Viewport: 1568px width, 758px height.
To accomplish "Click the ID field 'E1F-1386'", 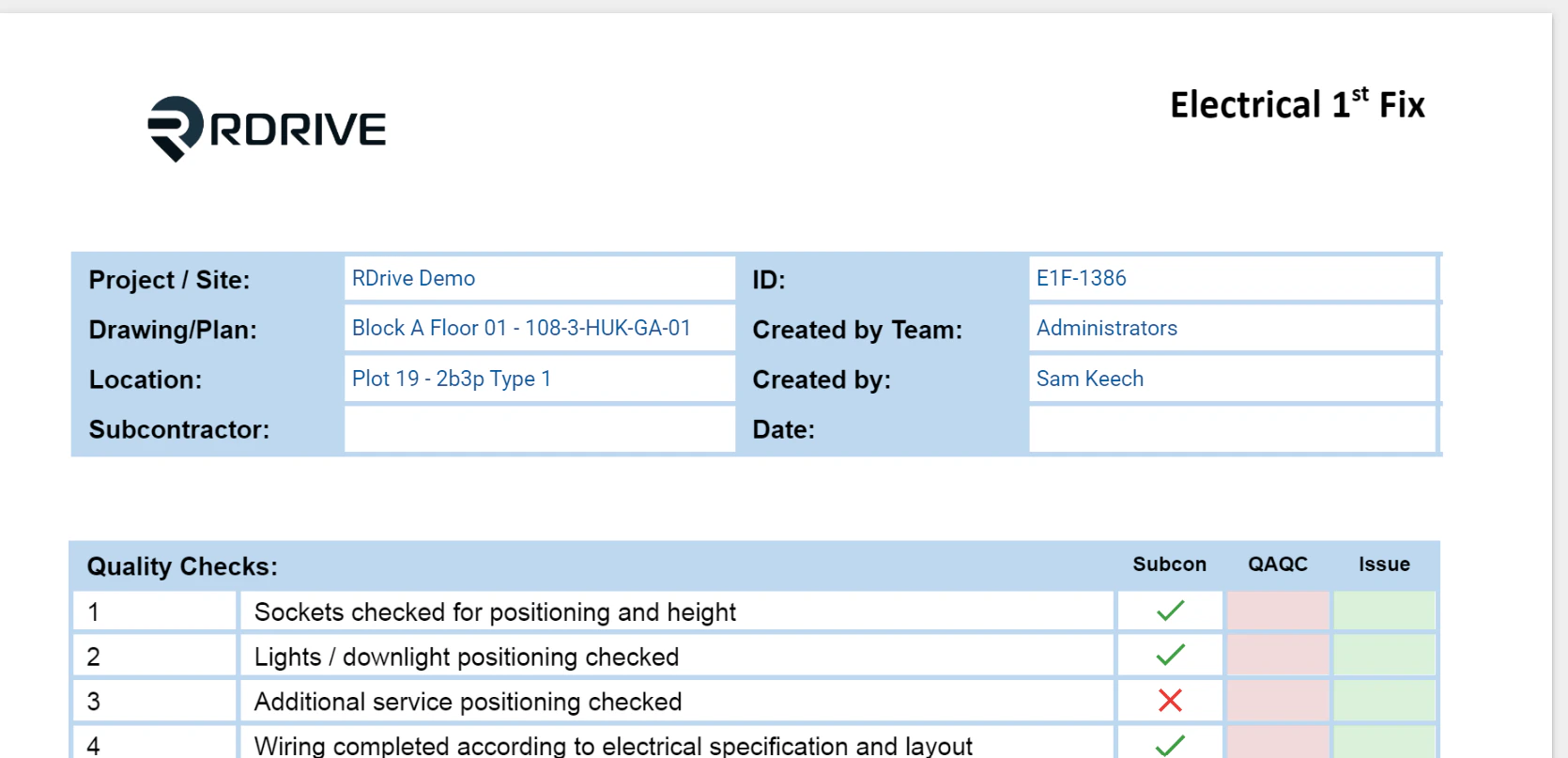I will pyautogui.click(x=1233, y=278).
